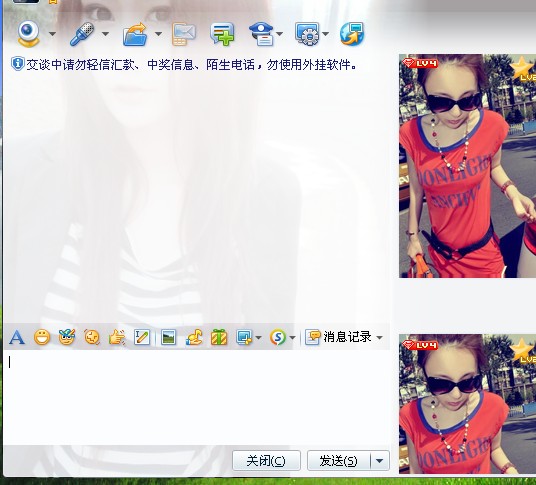Expand report options arrow beside police cap
The width and height of the screenshot is (536, 485).
(x=279, y=34)
